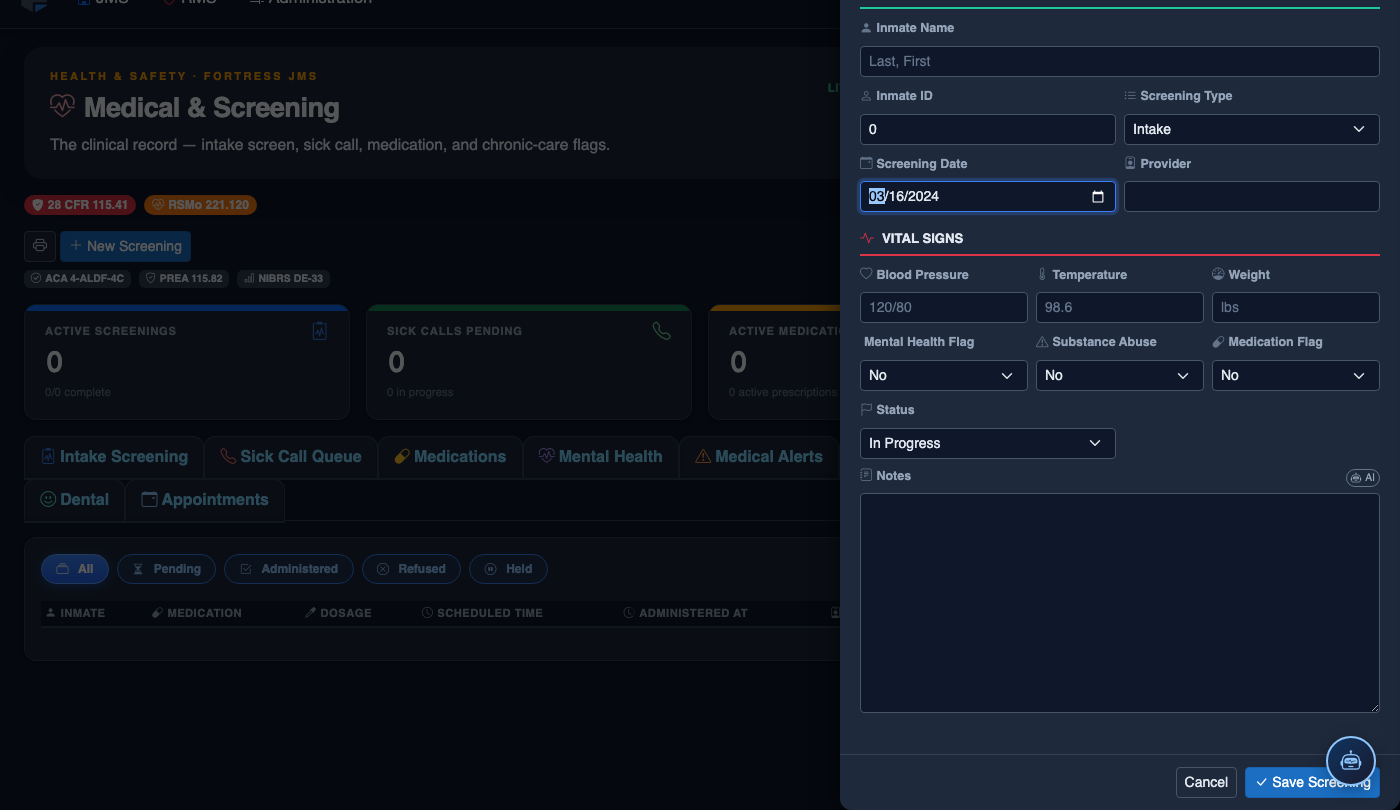Viewport: 1400px width, 810px height.
Task: Click the phone icon on Sick Calls Pending card
Action: click(x=661, y=331)
